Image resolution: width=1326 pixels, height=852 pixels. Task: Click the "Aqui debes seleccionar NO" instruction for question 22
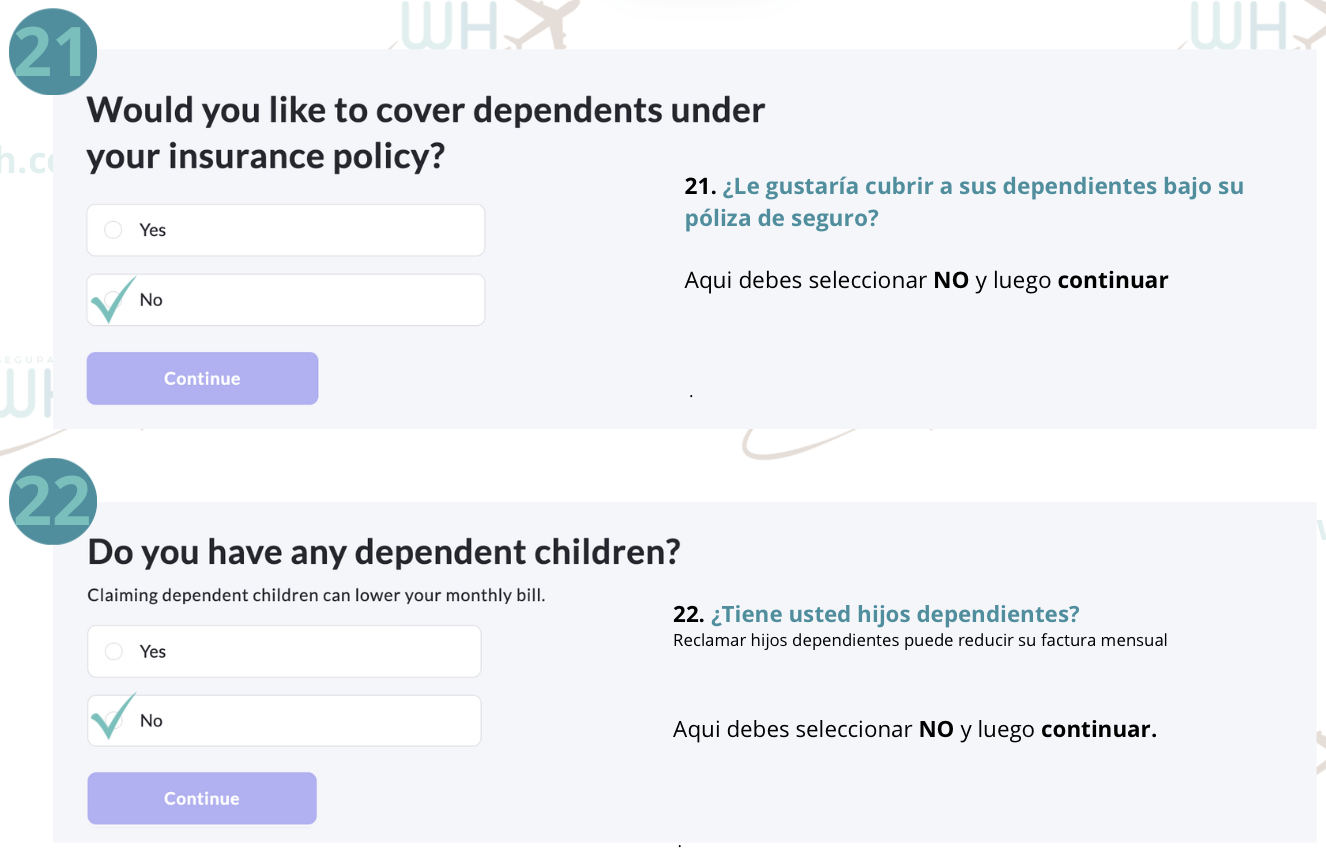pos(914,729)
